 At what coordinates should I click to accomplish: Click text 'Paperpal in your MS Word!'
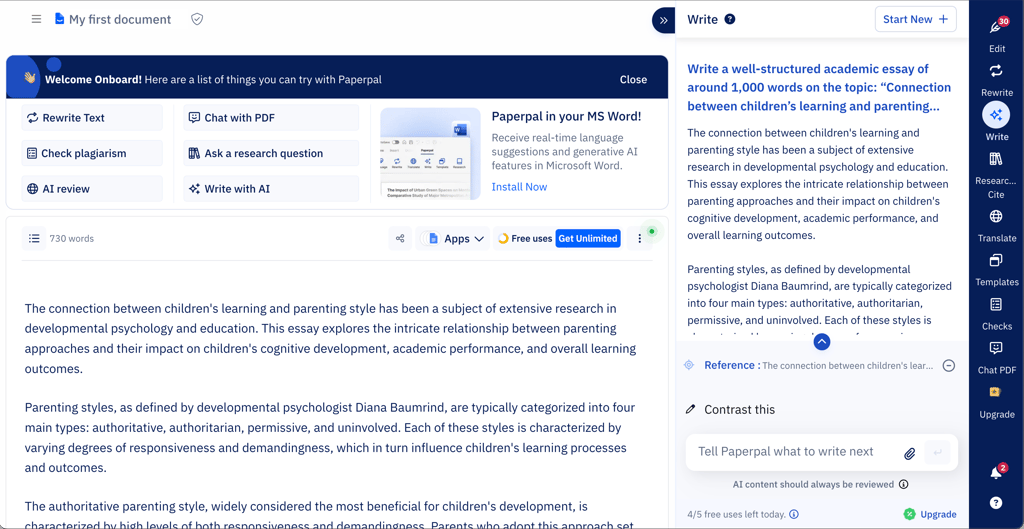click(x=566, y=117)
